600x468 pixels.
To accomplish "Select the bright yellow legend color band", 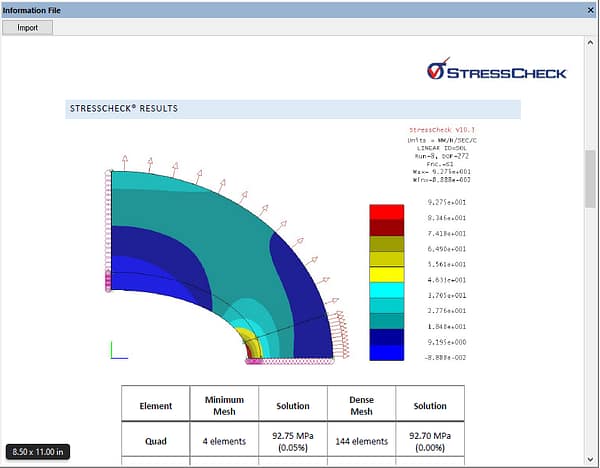I will (x=386, y=274).
